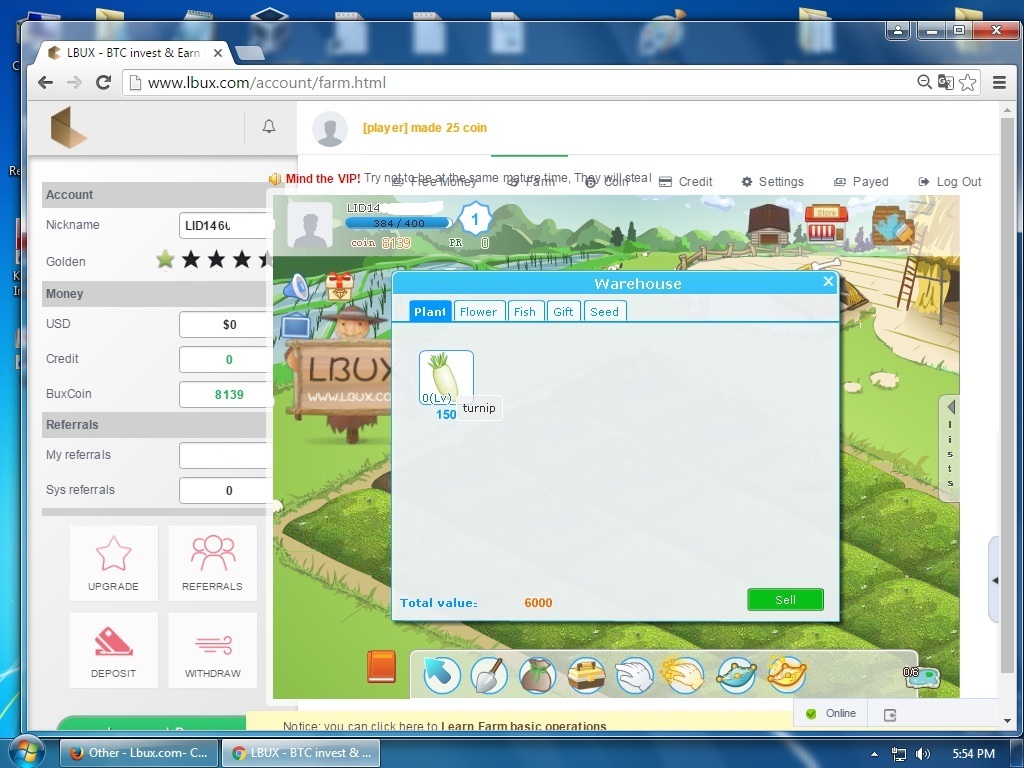
Task: Click the volume speaker tray icon
Action: click(x=922, y=754)
